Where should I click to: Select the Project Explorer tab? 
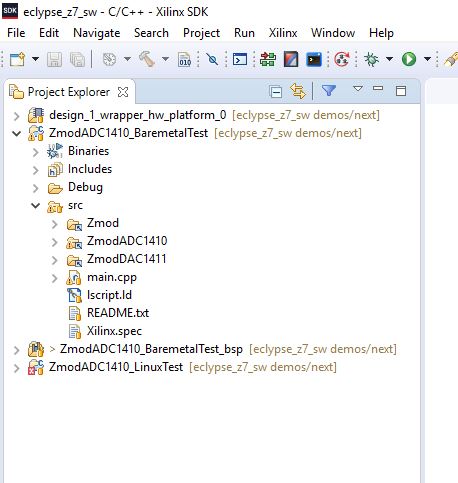69,92
